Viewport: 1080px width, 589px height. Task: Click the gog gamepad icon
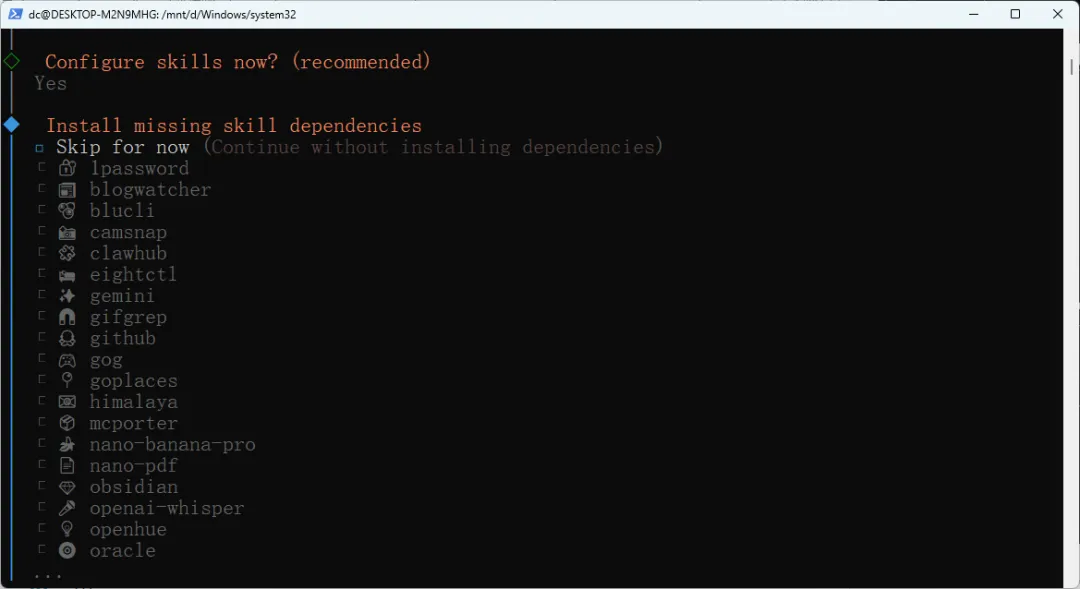coord(67,360)
